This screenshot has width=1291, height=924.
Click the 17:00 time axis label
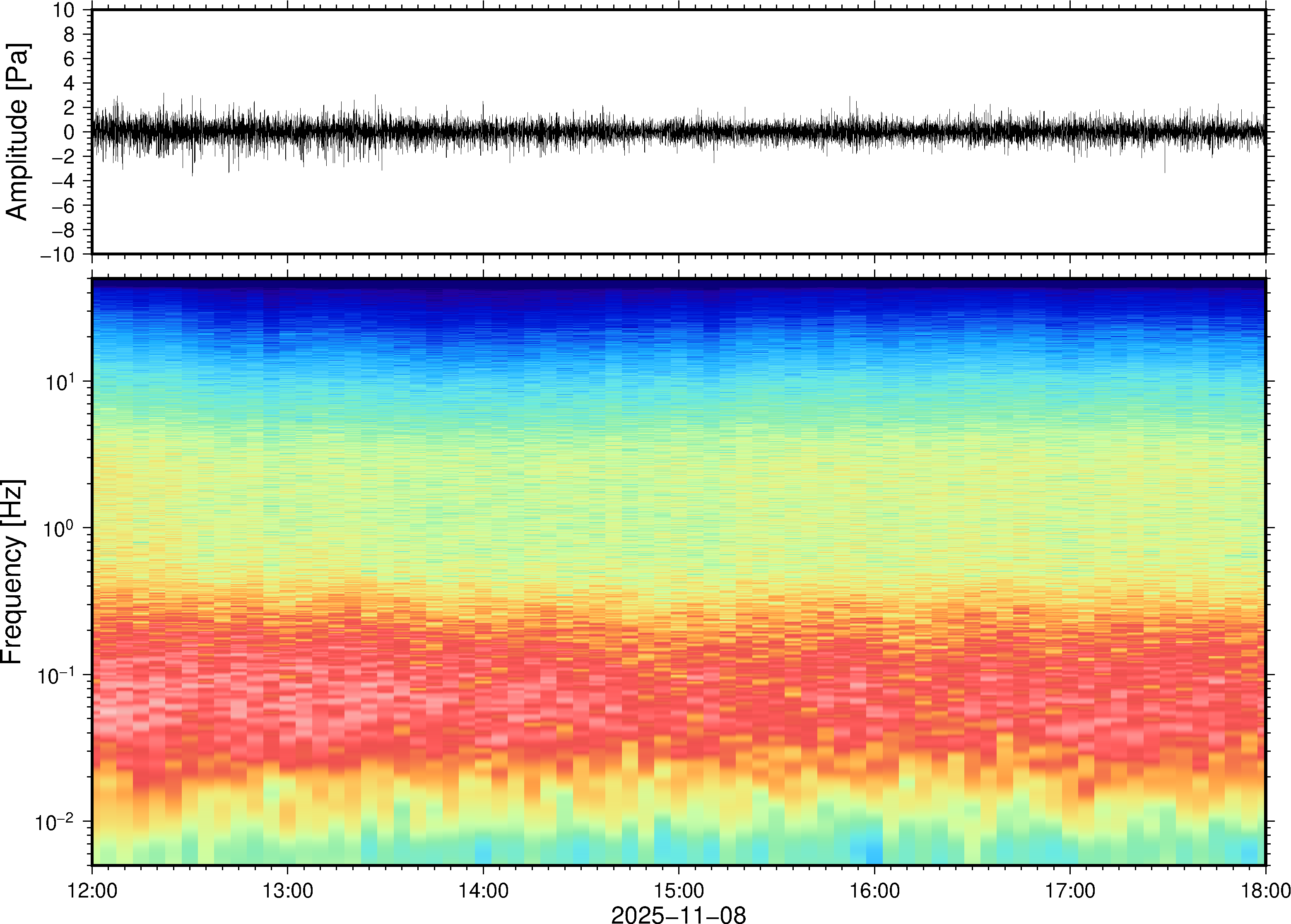click(1069, 890)
